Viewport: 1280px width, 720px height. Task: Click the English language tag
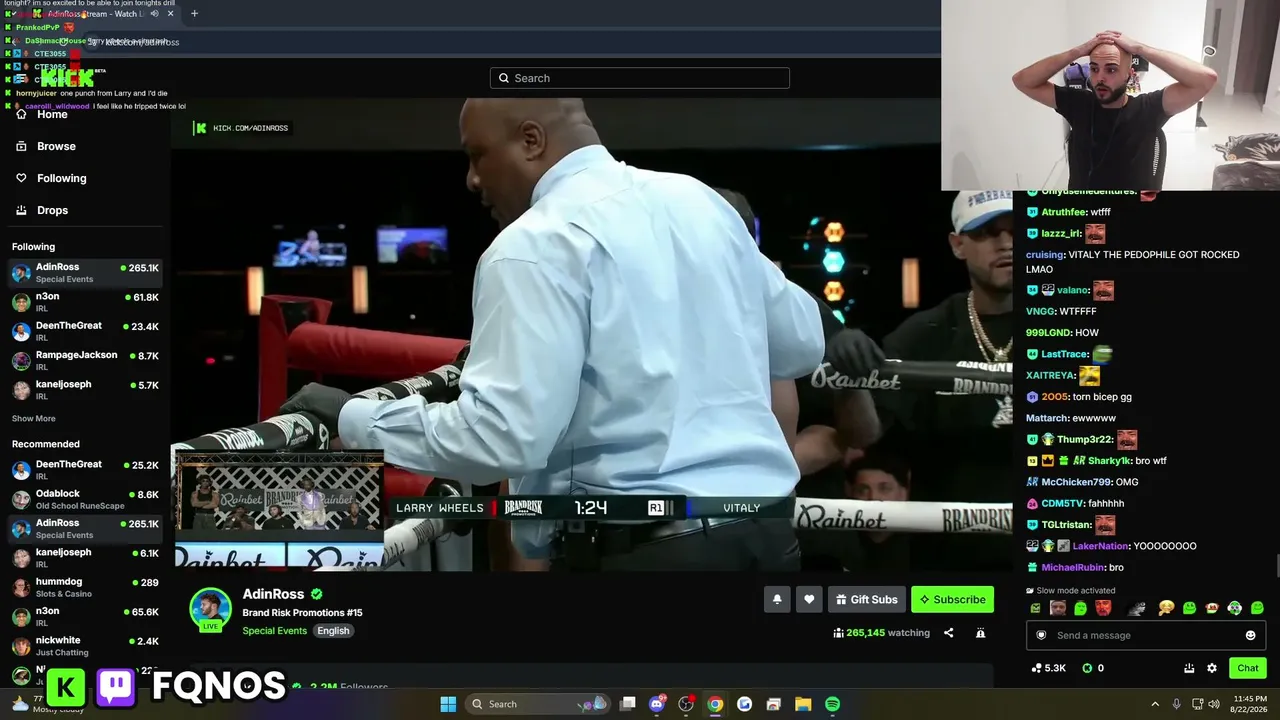tap(333, 631)
